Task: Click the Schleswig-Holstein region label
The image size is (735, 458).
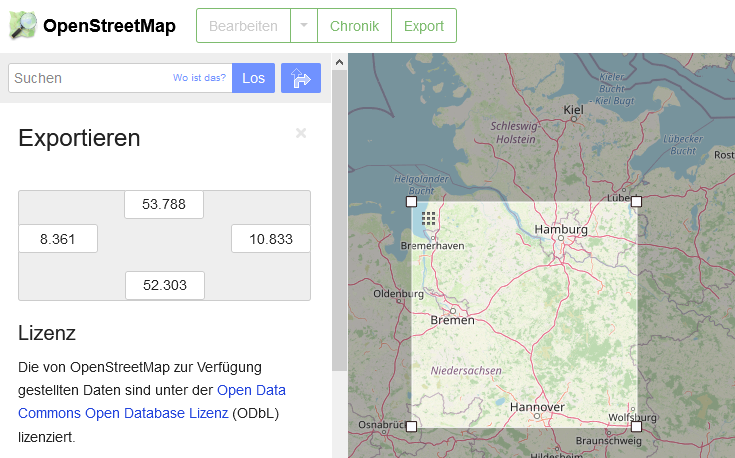Action: click(515, 133)
